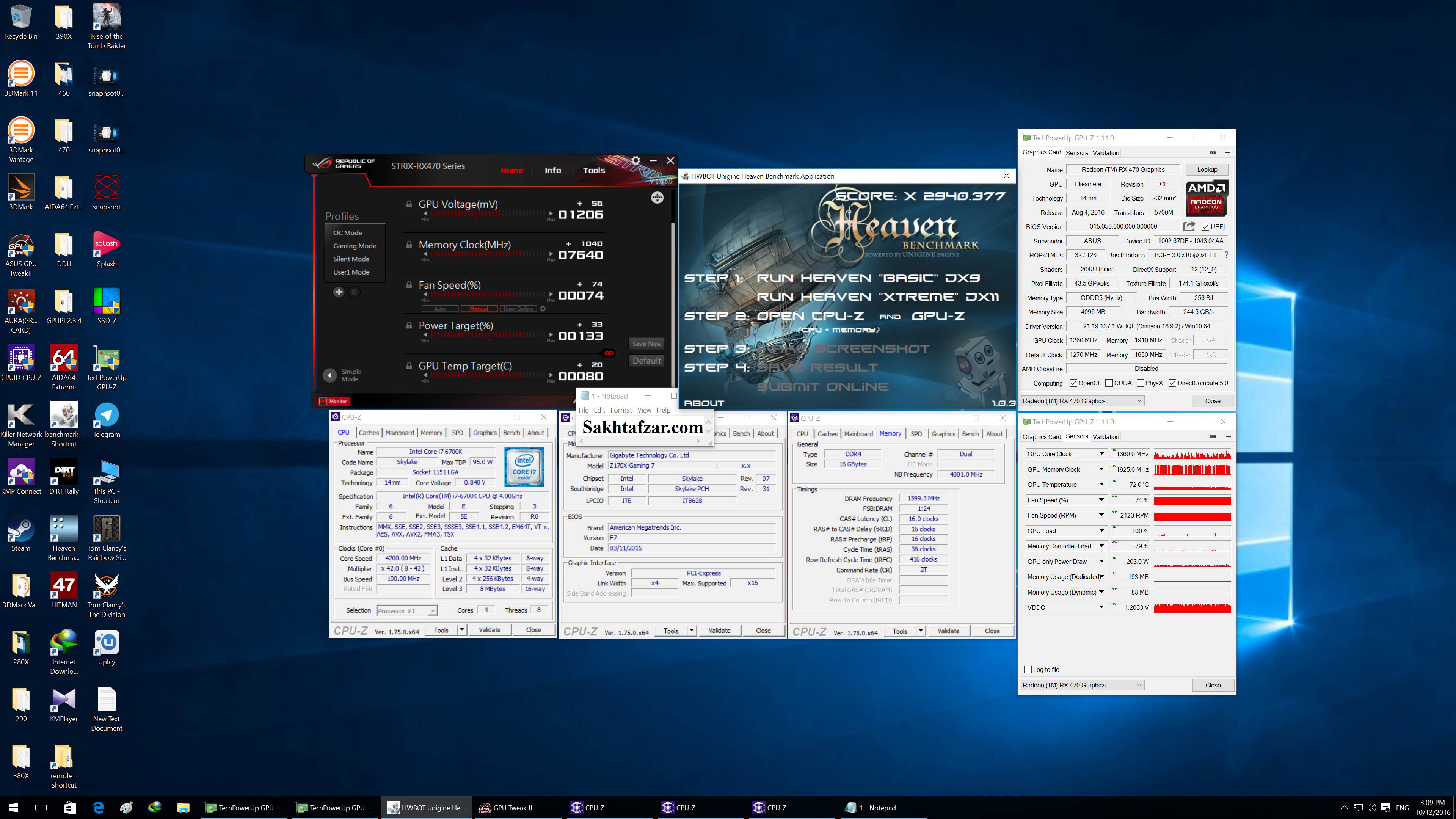Expand GPU Temperature sensor dropdown
Screen dimensions: 1456x819
1101,485
